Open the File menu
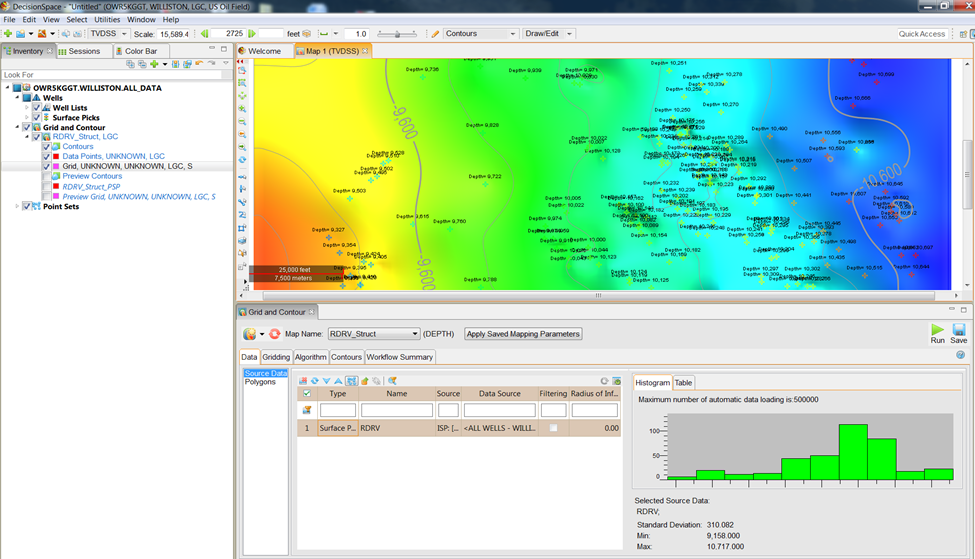 click(x=9, y=19)
